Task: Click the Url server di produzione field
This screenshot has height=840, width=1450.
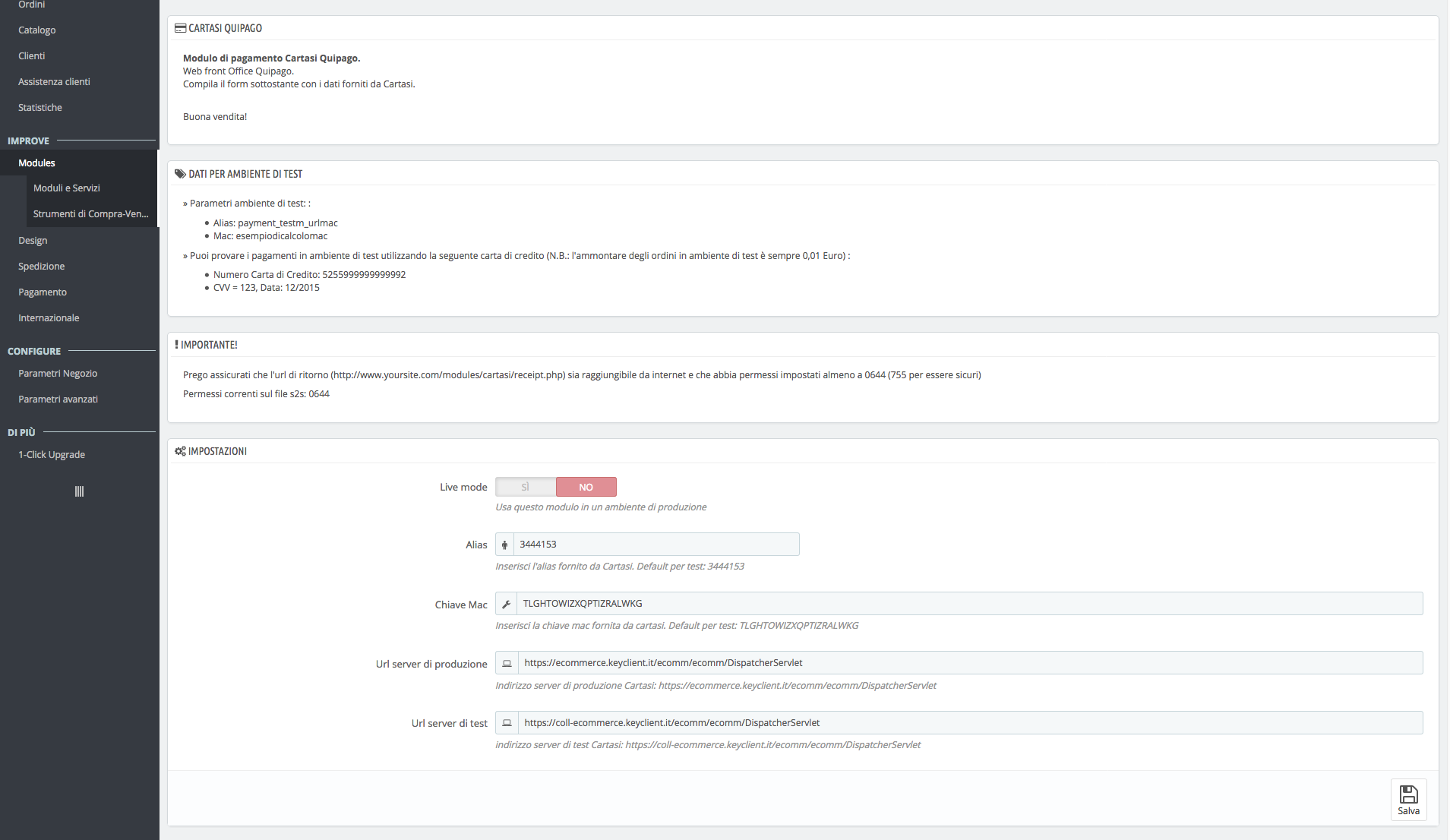Action: (970, 663)
